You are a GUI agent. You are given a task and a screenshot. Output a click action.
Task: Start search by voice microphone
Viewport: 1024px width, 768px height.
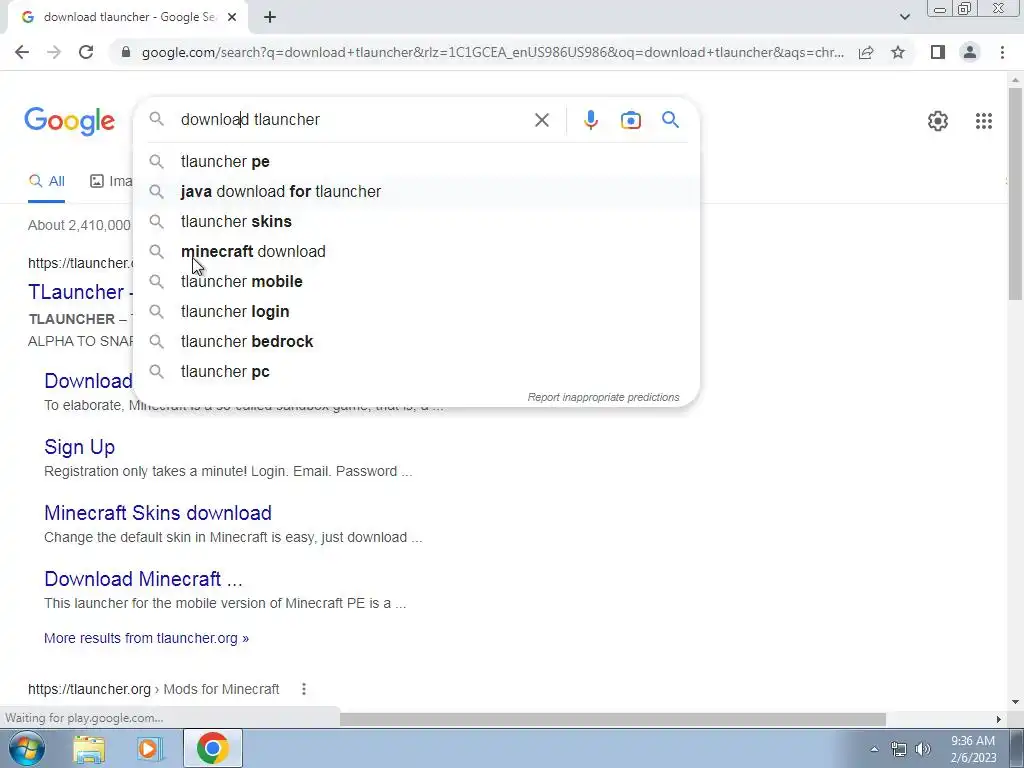coord(590,120)
